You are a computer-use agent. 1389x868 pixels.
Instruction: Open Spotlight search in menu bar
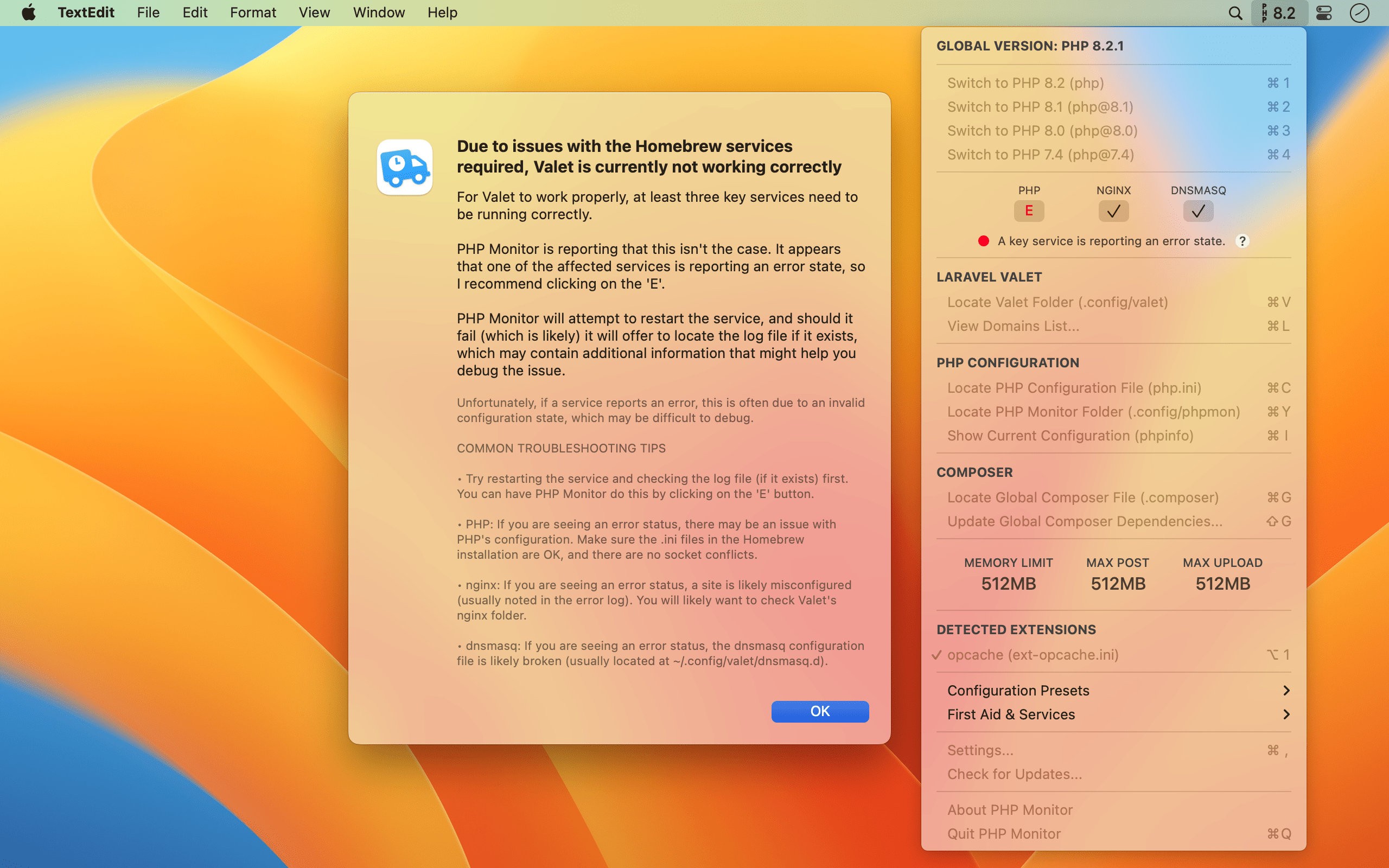tap(1235, 12)
